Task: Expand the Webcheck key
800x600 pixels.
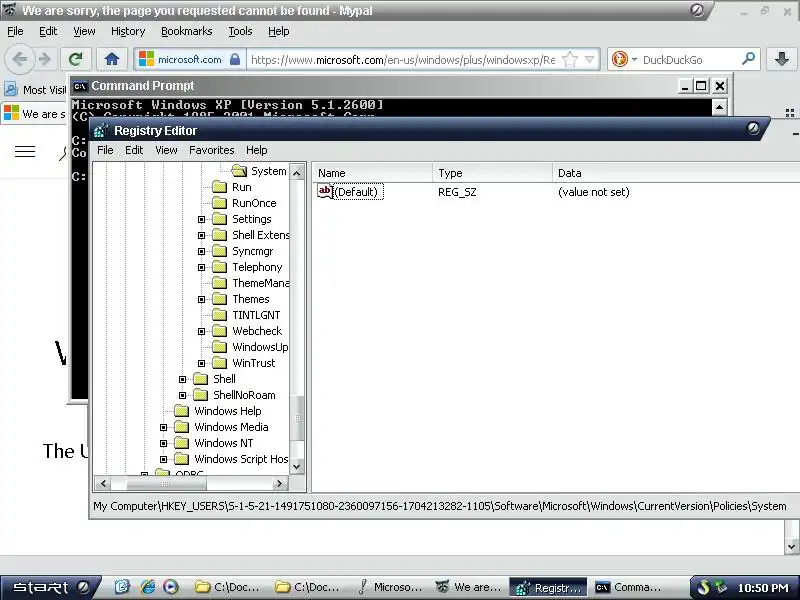Action: pos(202,332)
